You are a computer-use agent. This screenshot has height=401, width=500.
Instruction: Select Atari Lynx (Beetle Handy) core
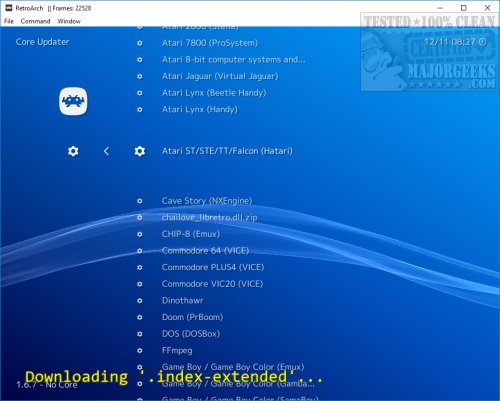(x=214, y=93)
